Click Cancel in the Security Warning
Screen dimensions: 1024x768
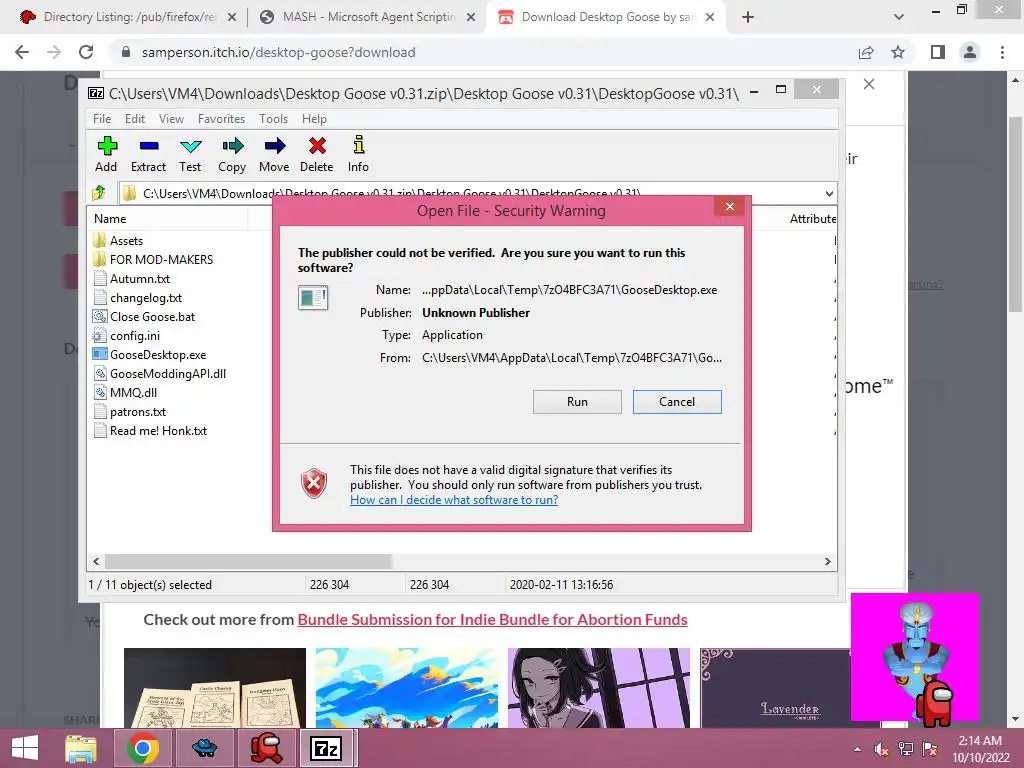click(x=677, y=402)
